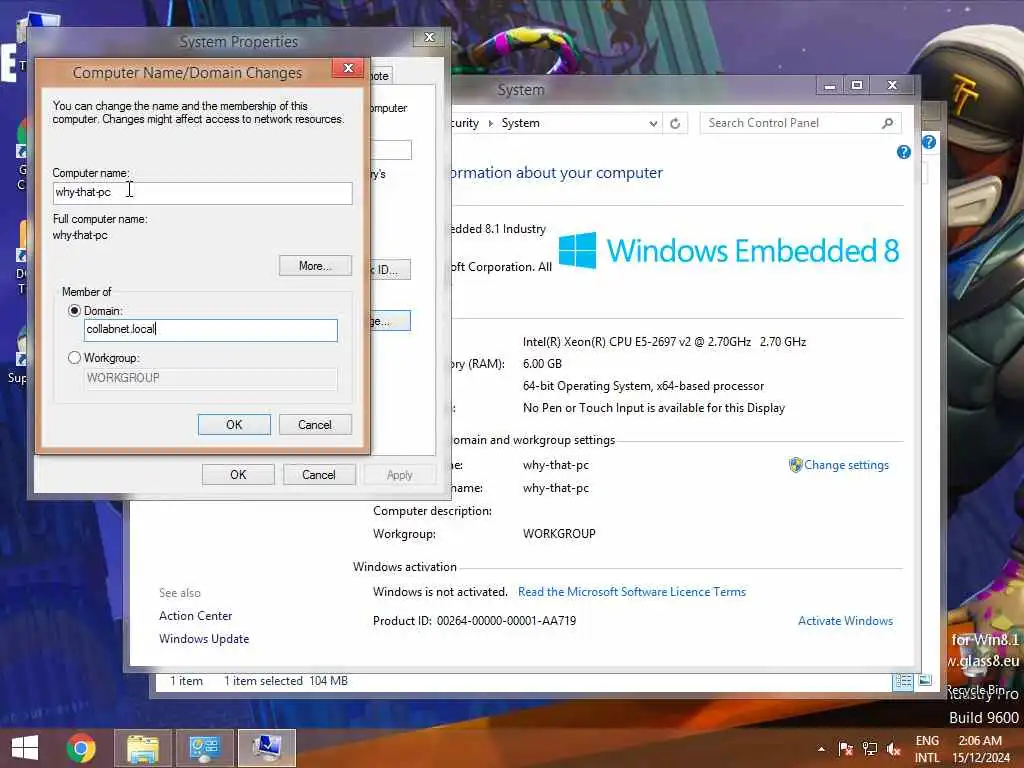Click the disabled WORKGROUP text field
The height and width of the screenshot is (768, 1024).
point(211,378)
